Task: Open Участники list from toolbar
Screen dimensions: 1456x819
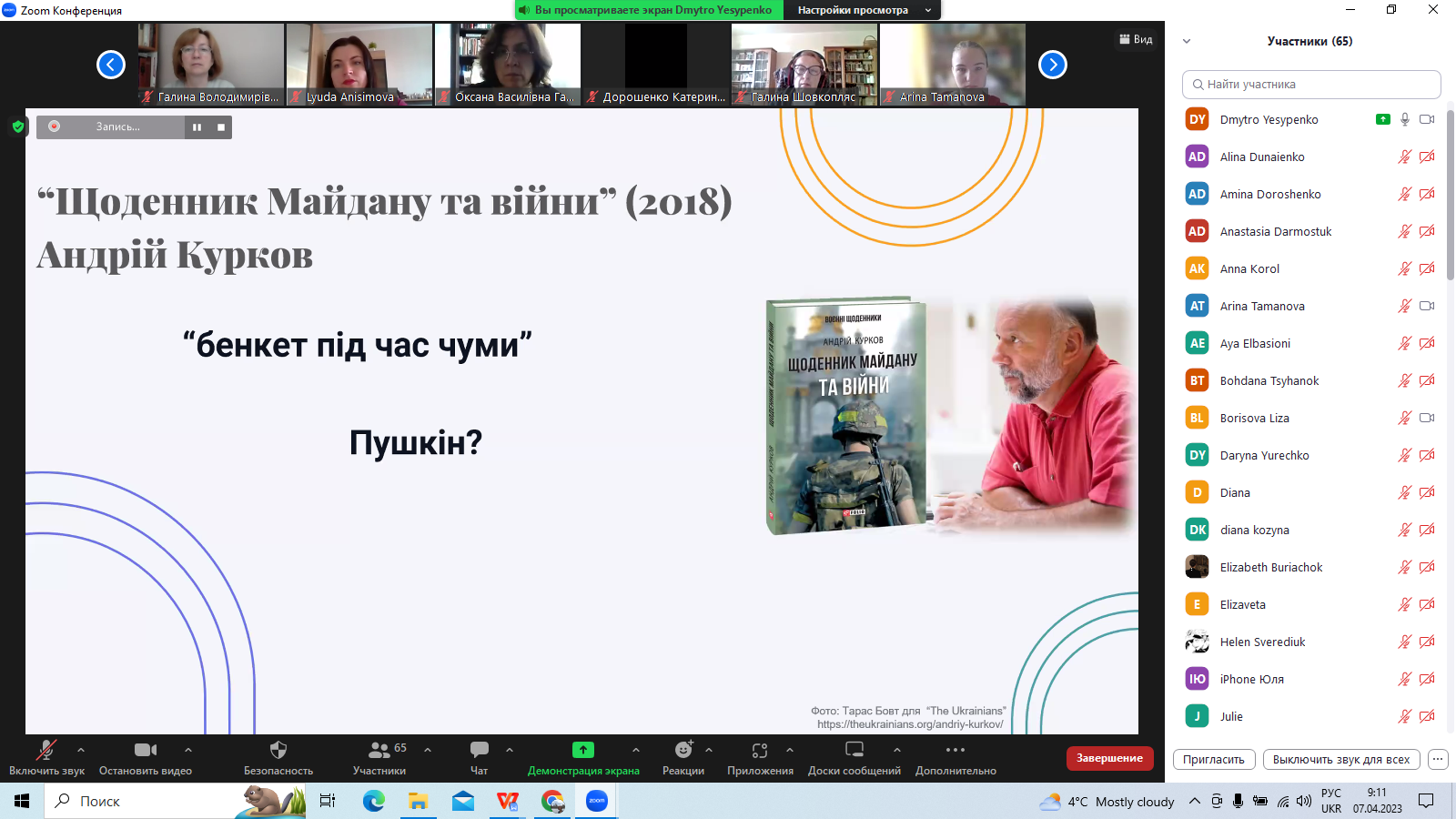Action: pyautogui.click(x=379, y=751)
